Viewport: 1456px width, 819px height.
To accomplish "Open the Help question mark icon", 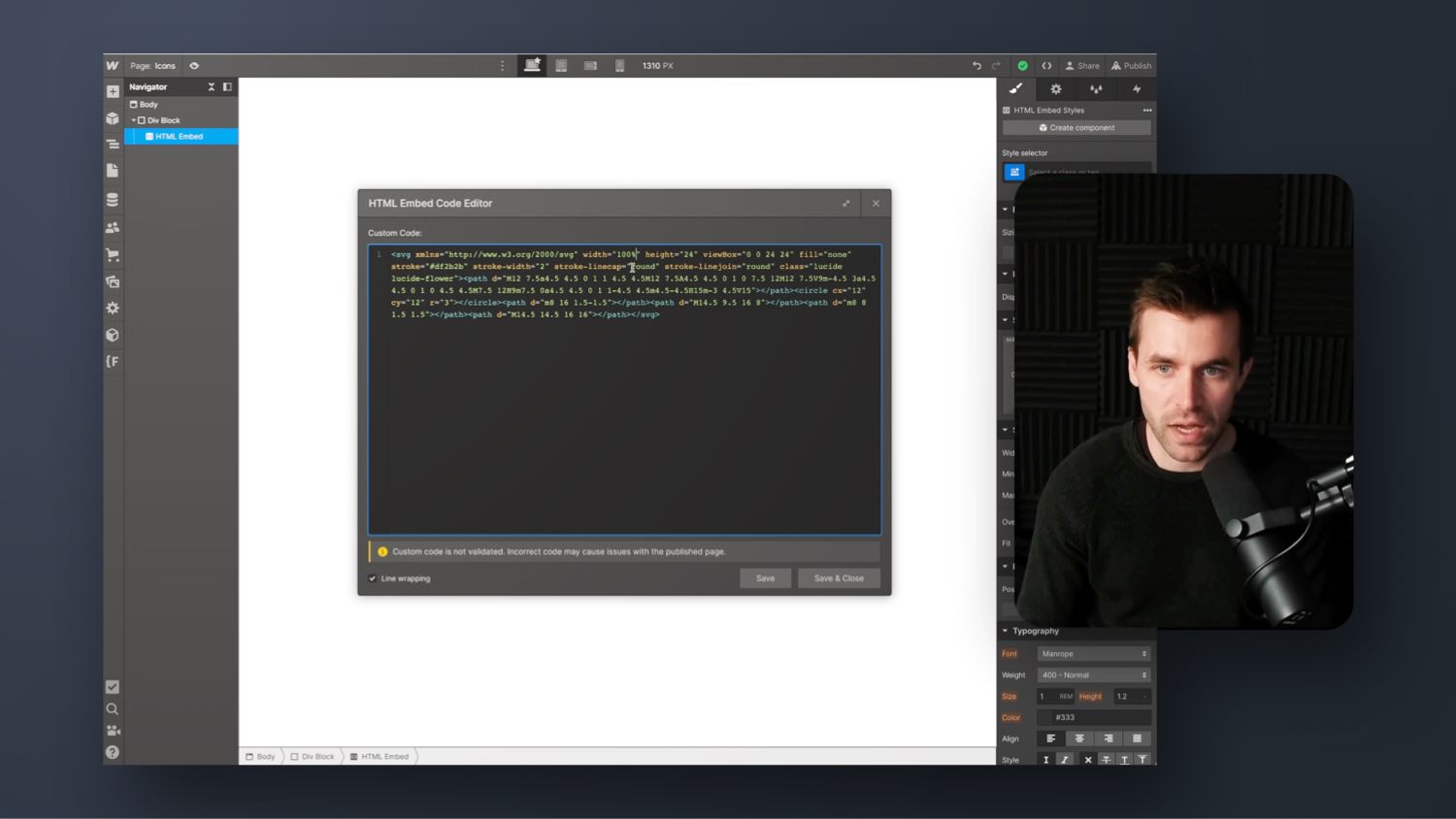I will pos(113,752).
